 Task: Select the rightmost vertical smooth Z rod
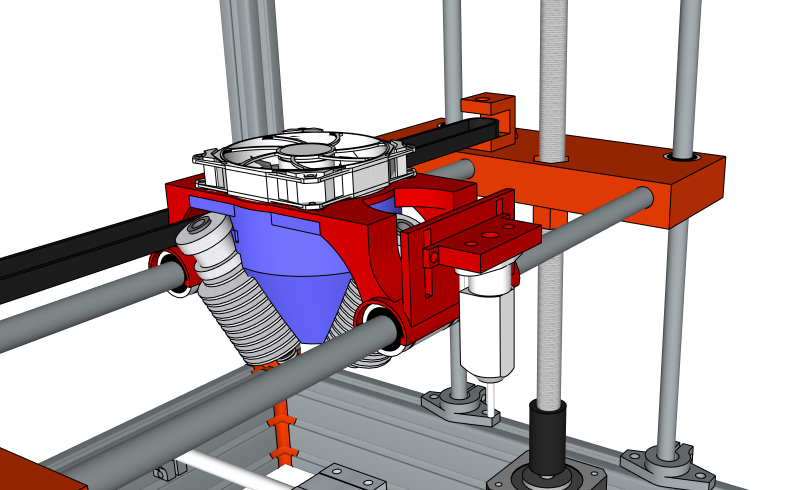(x=680, y=229)
